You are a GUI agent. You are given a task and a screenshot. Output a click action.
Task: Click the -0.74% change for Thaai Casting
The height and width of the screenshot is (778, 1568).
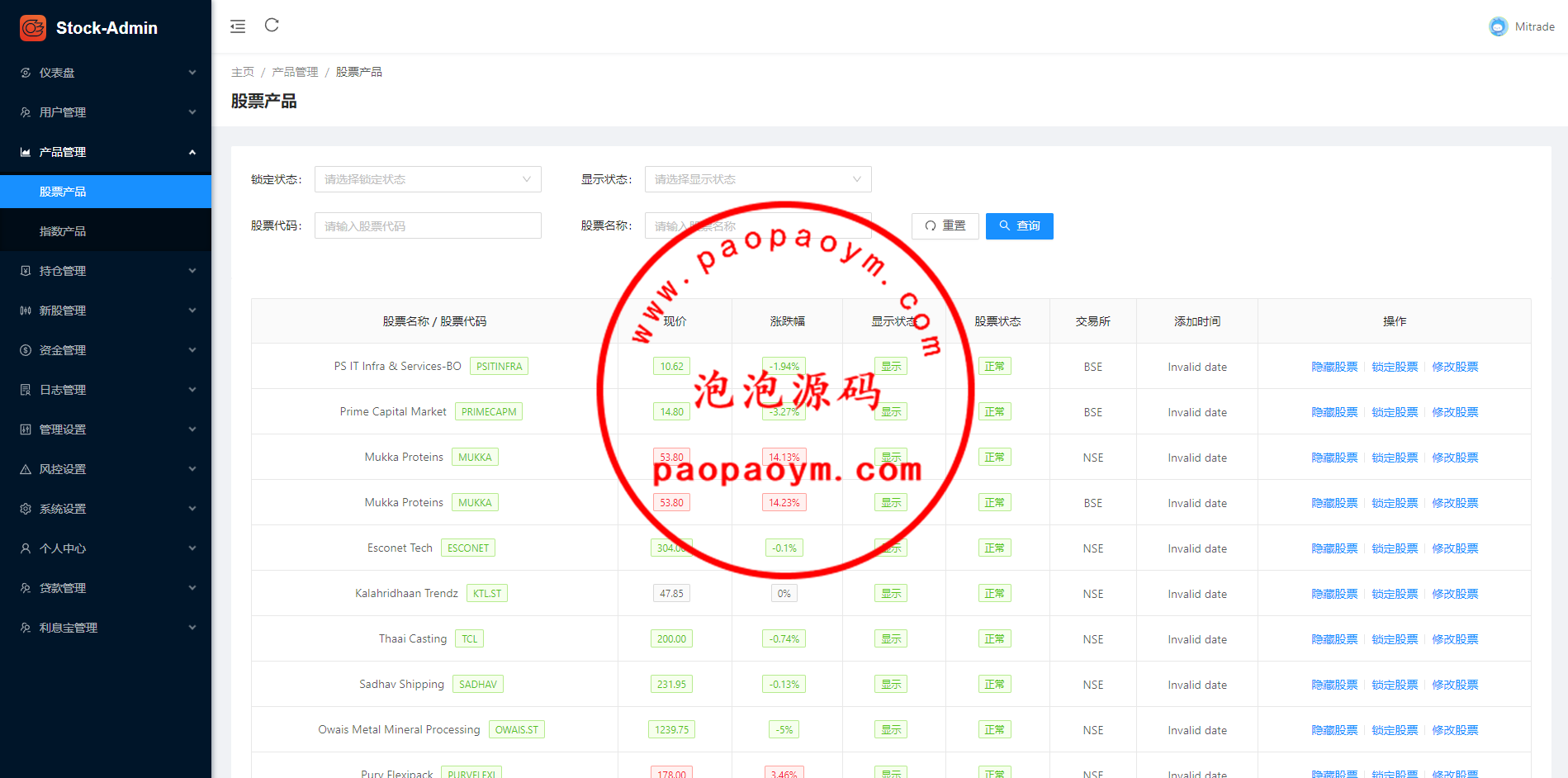point(784,638)
